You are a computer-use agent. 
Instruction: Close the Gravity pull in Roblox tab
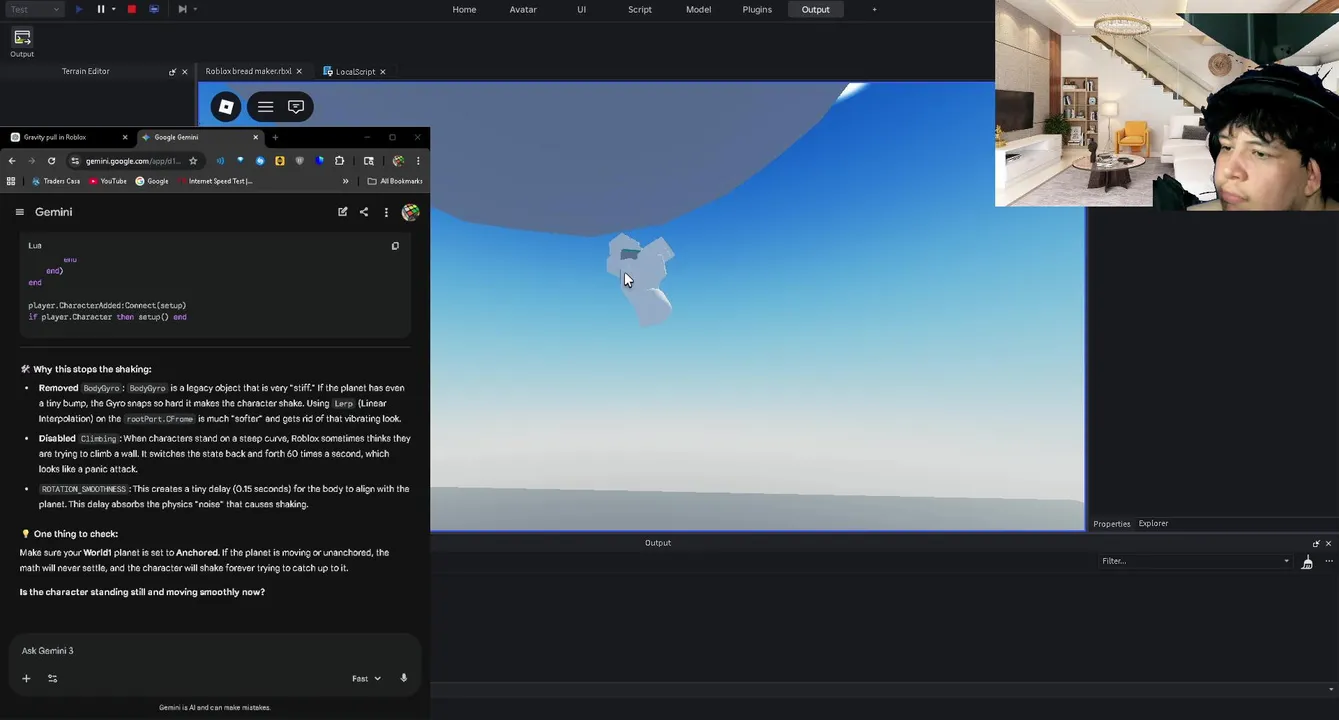pyautogui.click(x=125, y=137)
